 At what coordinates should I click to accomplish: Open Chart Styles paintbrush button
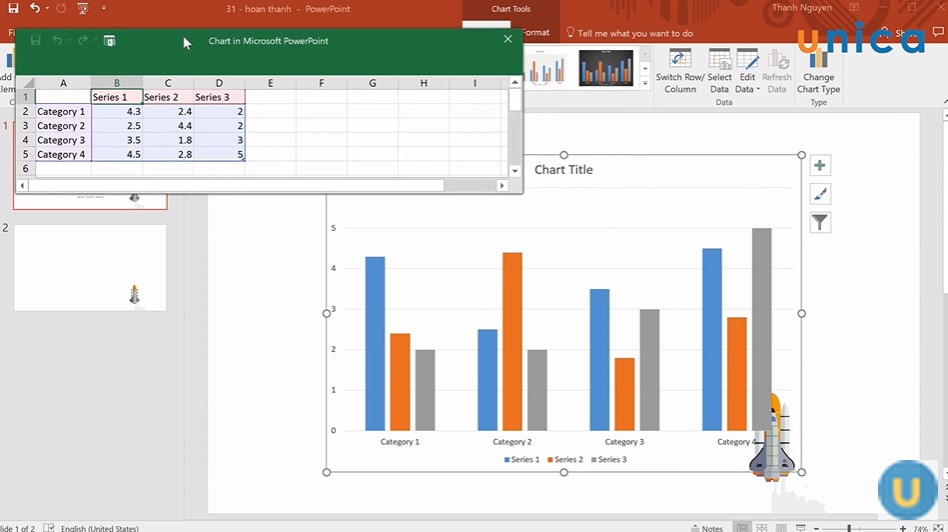(x=820, y=194)
